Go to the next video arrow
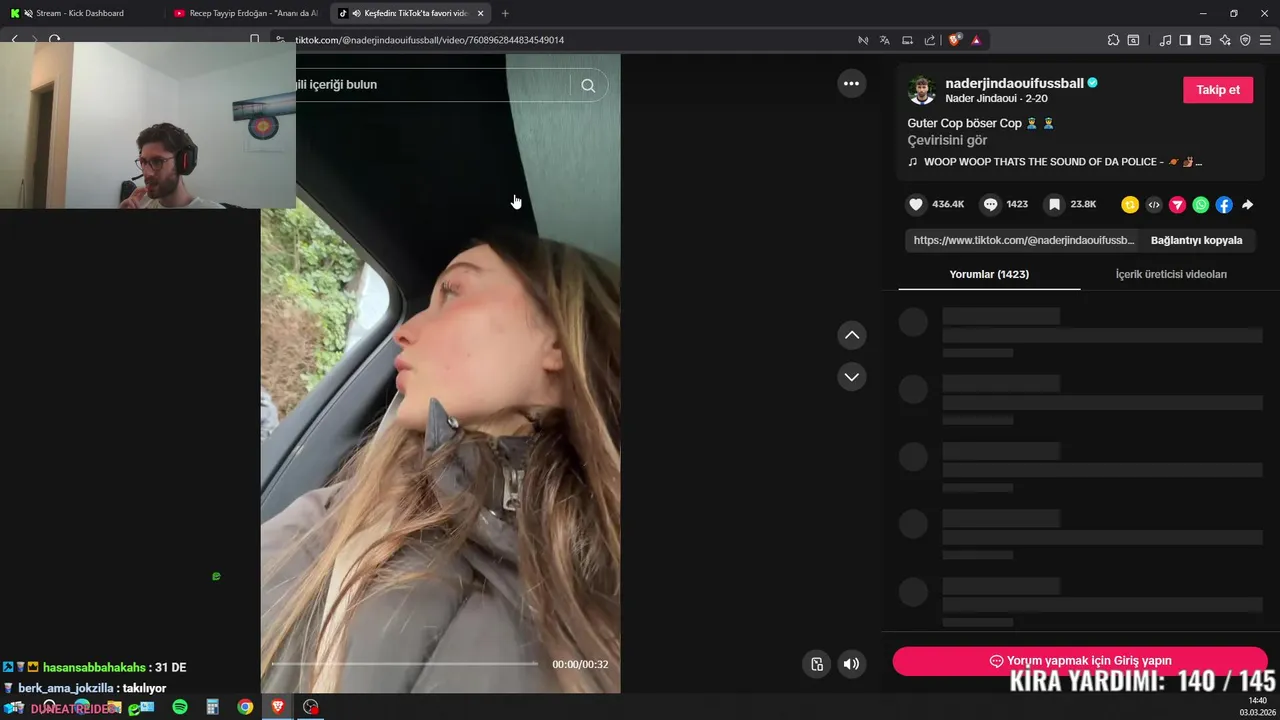This screenshot has width=1280, height=720. (852, 377)
